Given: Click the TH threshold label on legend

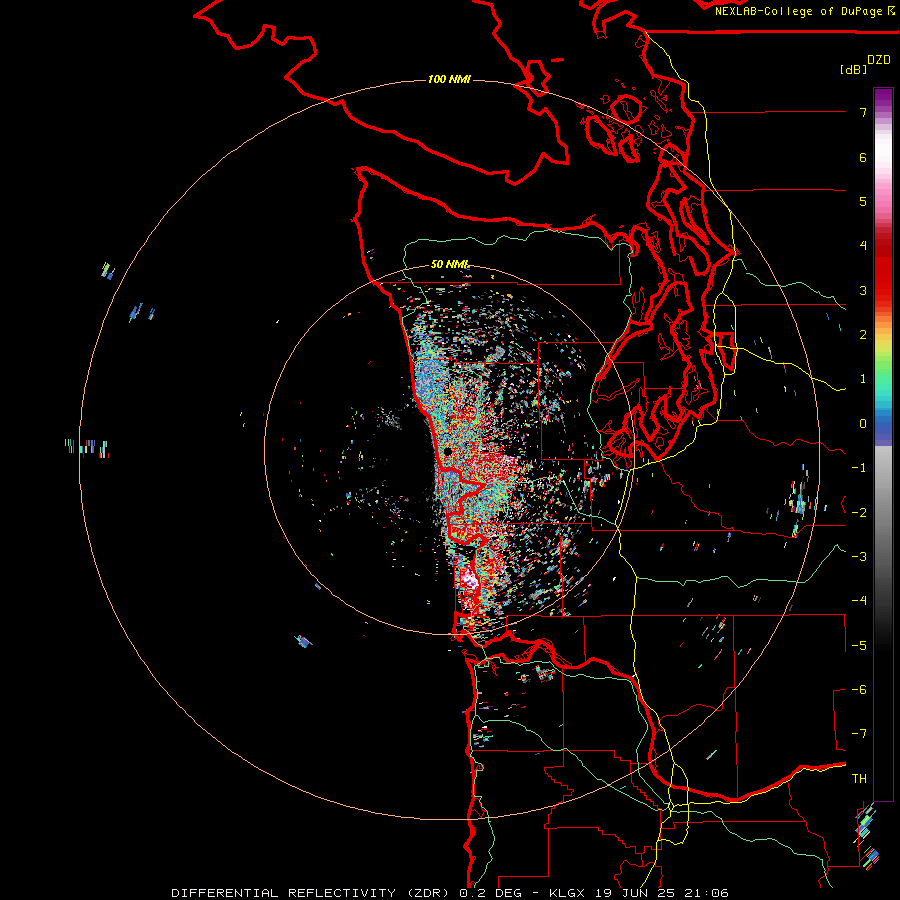Looking at the screenshot, I should [x=859, y=778].
